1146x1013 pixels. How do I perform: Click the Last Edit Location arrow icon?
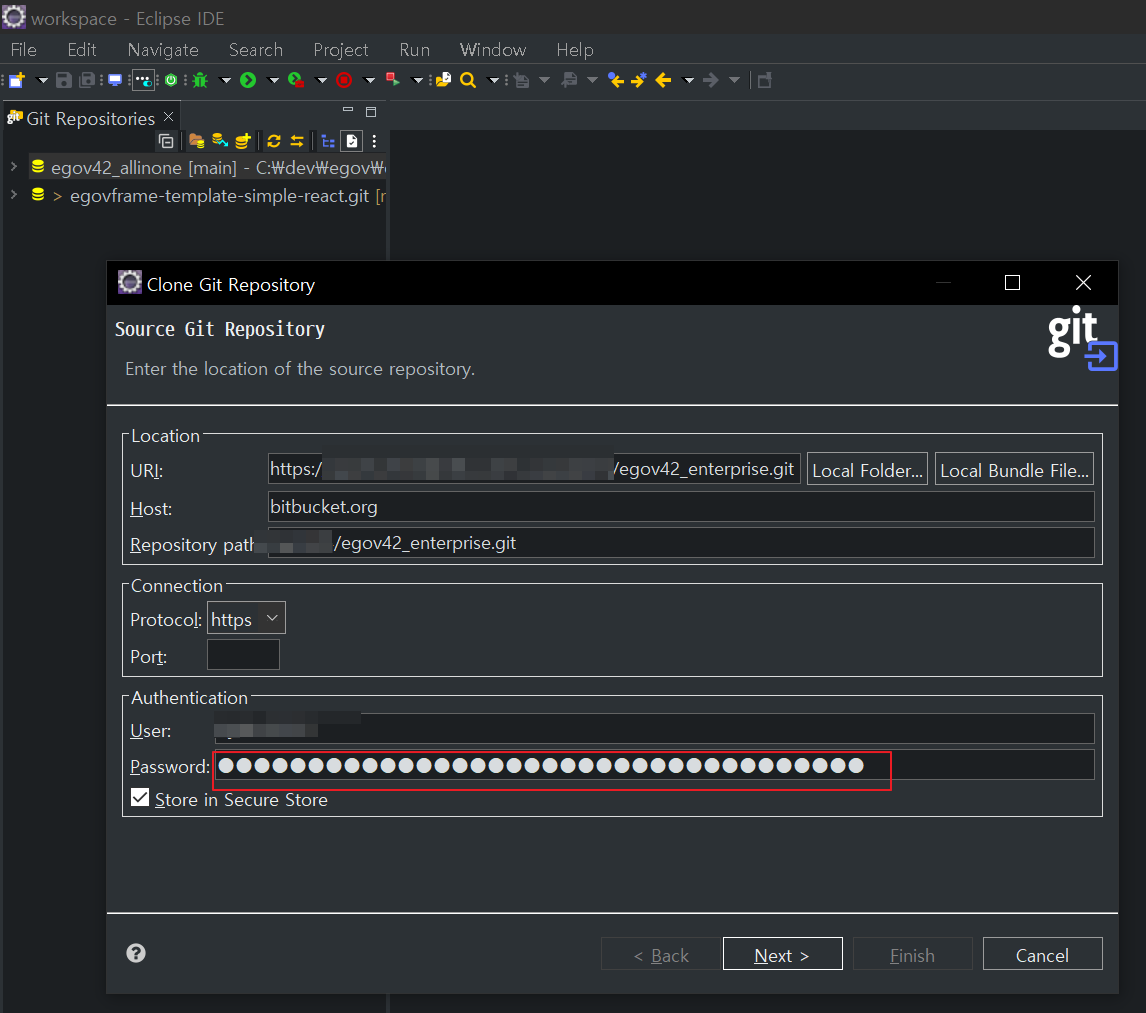pos(616,80)
